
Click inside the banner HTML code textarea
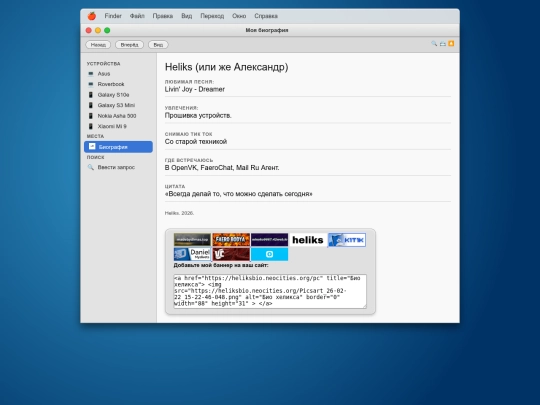270,291
